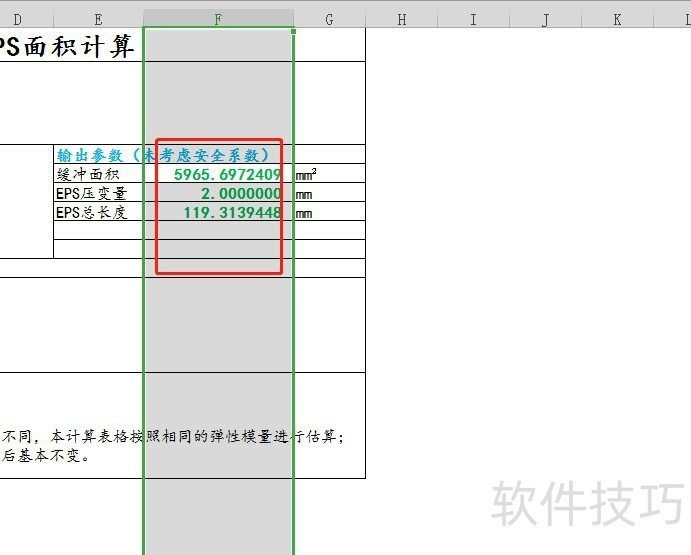Select the mm² unit cell
The height and width of the screenshot is (555, 691).
click(308, 174)
